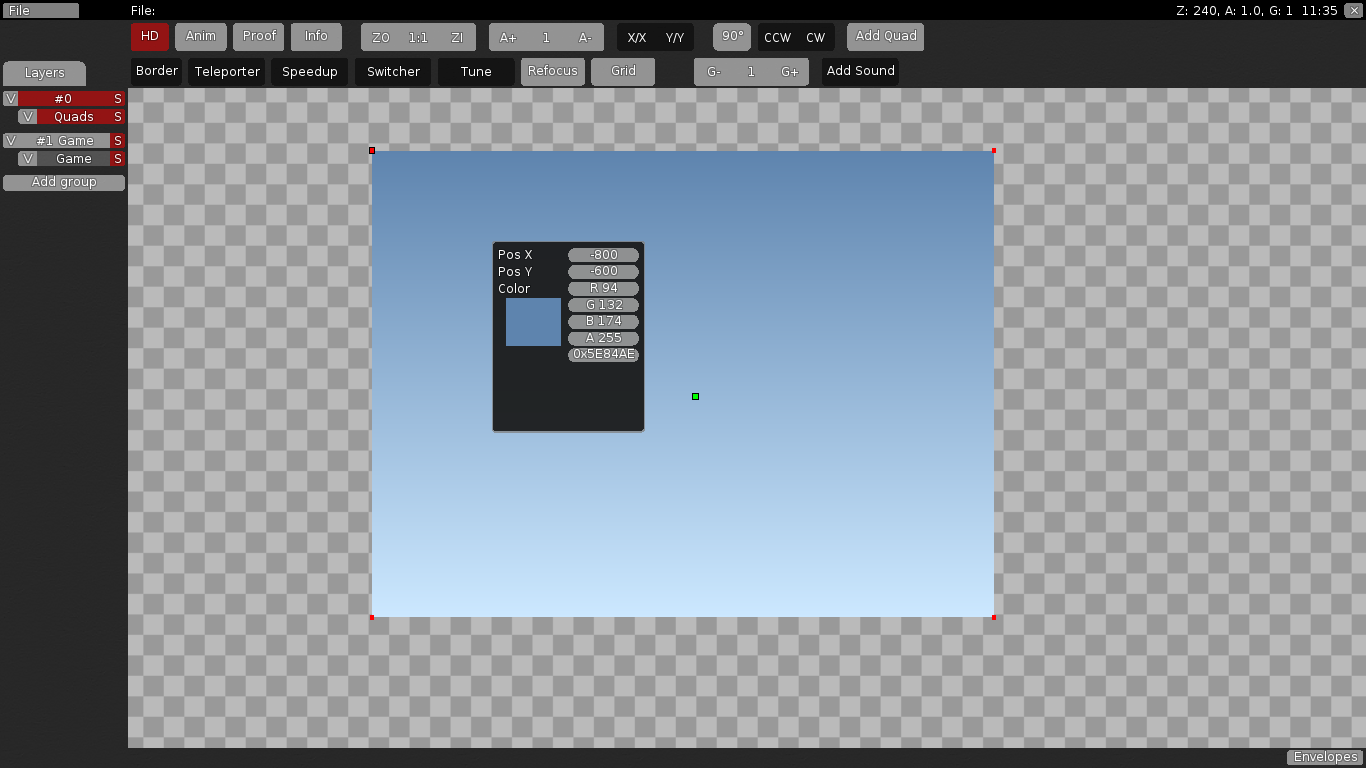The height and width of the screenshot is (768, 1366).
Task: Activate the Proof borders view
Action: click(258, 36)
